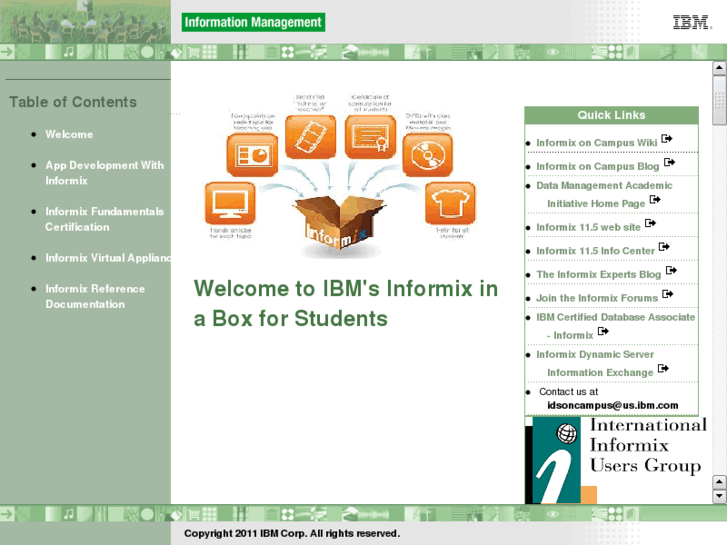Image resolution: width=727 pixels, height=545 pixels.
Task: Click the Quick Links panel header
Action: 612,115
